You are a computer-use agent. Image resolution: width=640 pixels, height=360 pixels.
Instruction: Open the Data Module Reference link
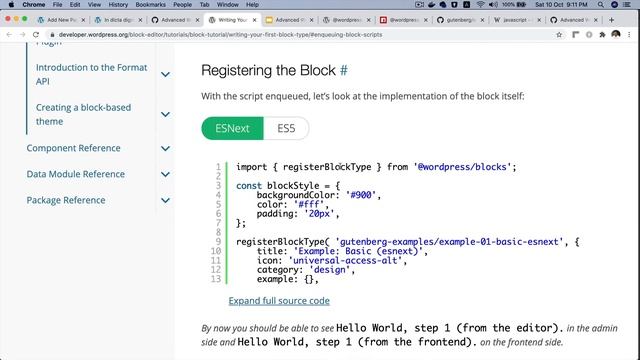[76, 174]
